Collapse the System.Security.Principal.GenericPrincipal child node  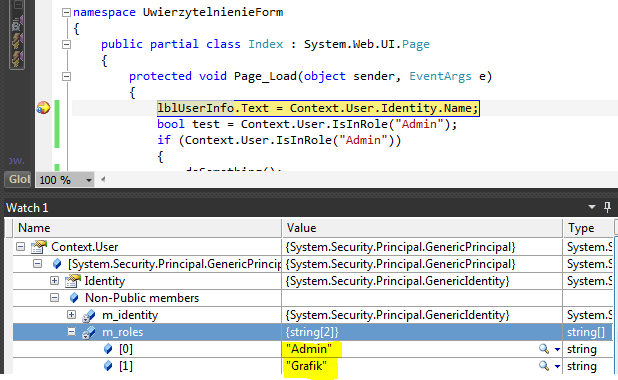37,264
